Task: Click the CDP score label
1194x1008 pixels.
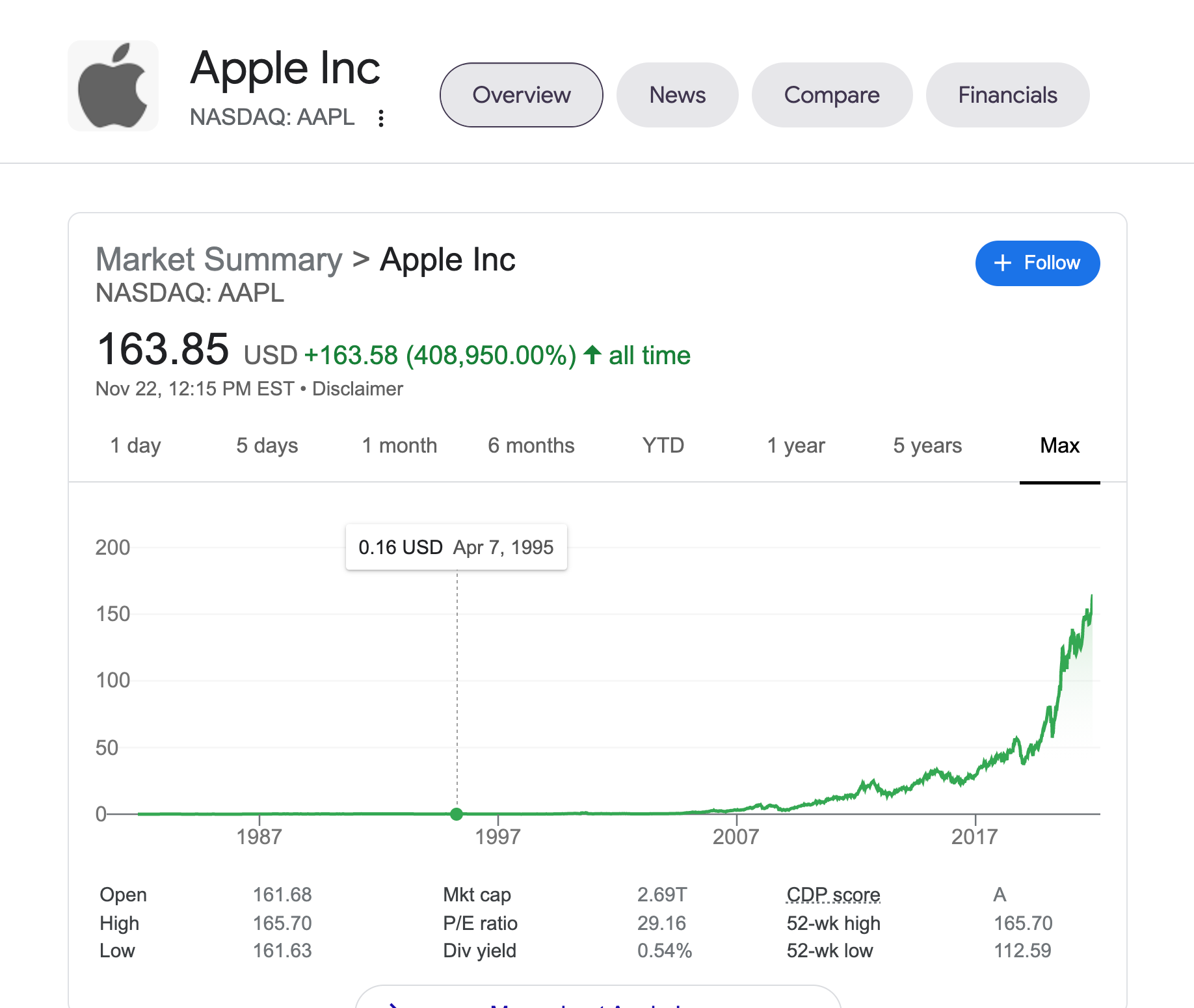Action: pos(833,895)
